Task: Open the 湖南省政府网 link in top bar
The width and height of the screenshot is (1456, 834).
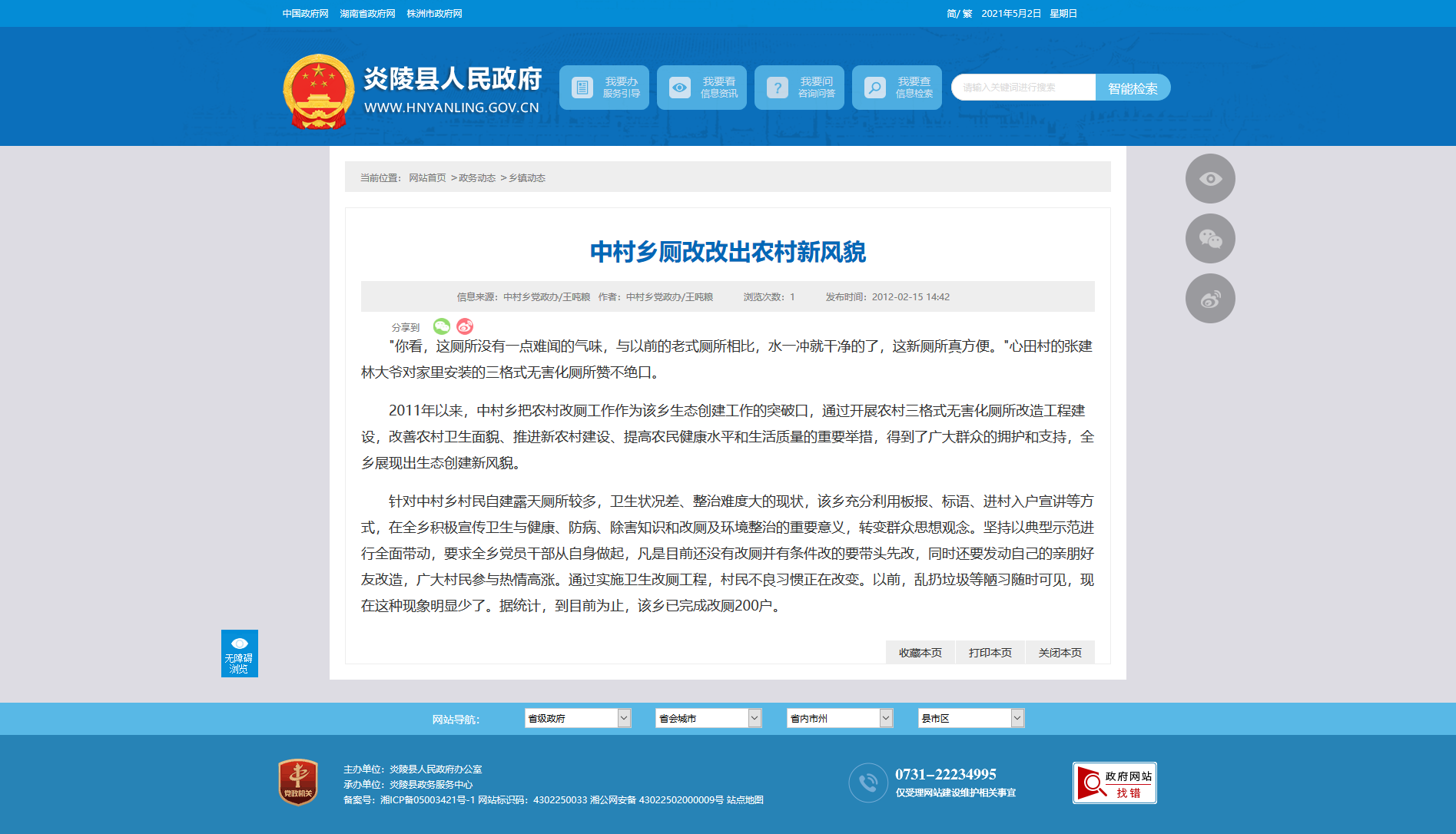Action: [367, 14]
